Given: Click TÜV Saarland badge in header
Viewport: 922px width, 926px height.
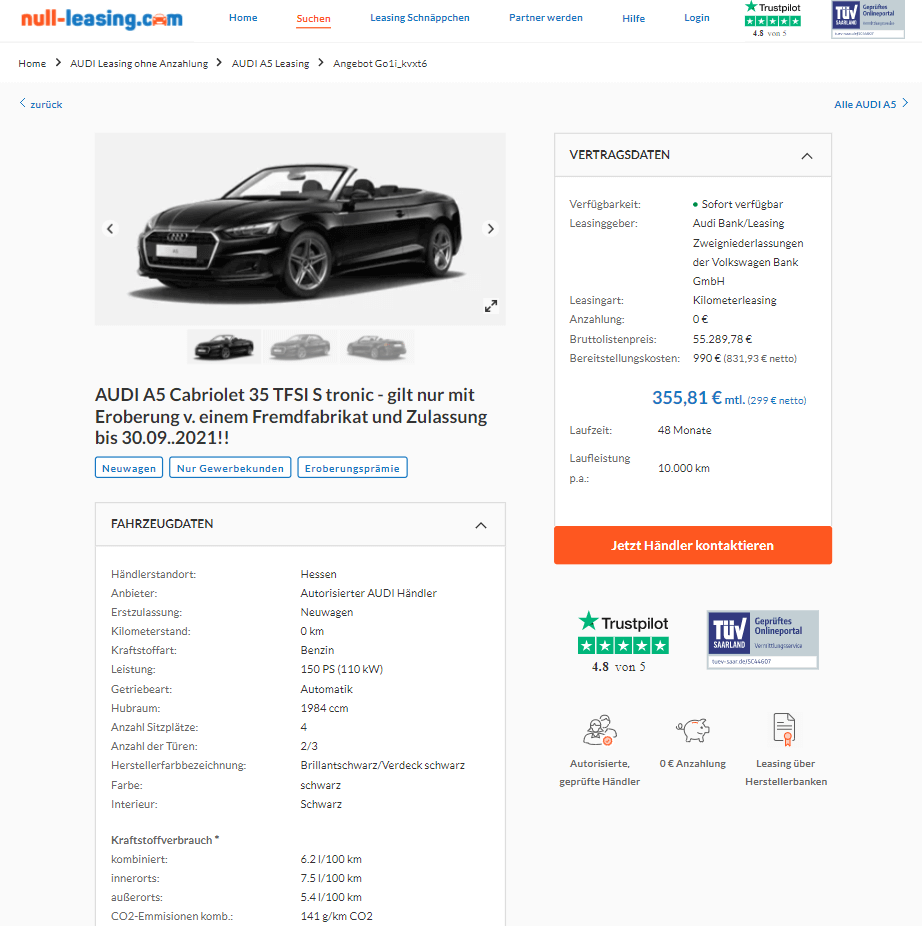Looking at the screenshot, I should (x=868, y=19).
